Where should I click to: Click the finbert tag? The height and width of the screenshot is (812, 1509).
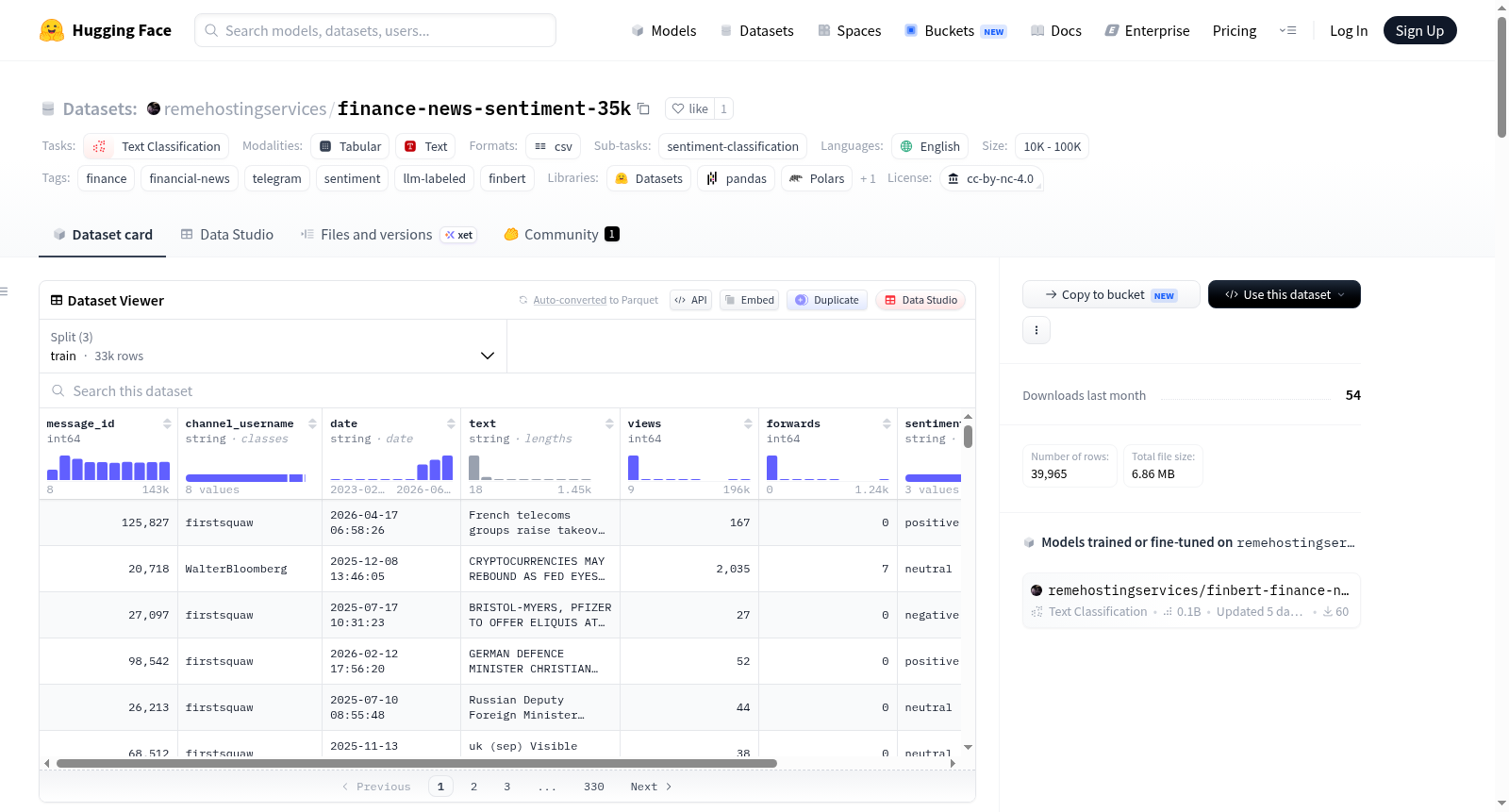[507, 178]
